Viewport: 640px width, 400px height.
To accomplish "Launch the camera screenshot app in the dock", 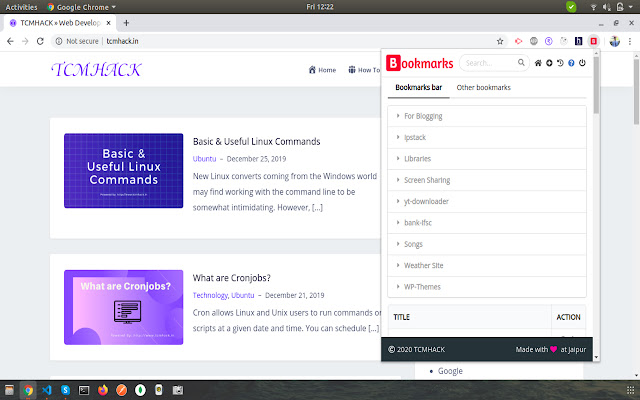I will 178,390.
